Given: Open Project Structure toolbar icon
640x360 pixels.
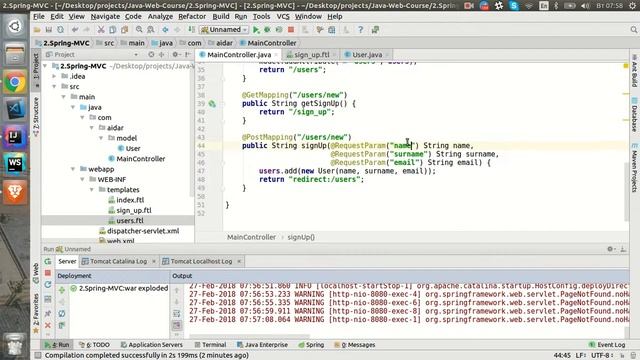Looking at the screenshot, I should 332,30.
